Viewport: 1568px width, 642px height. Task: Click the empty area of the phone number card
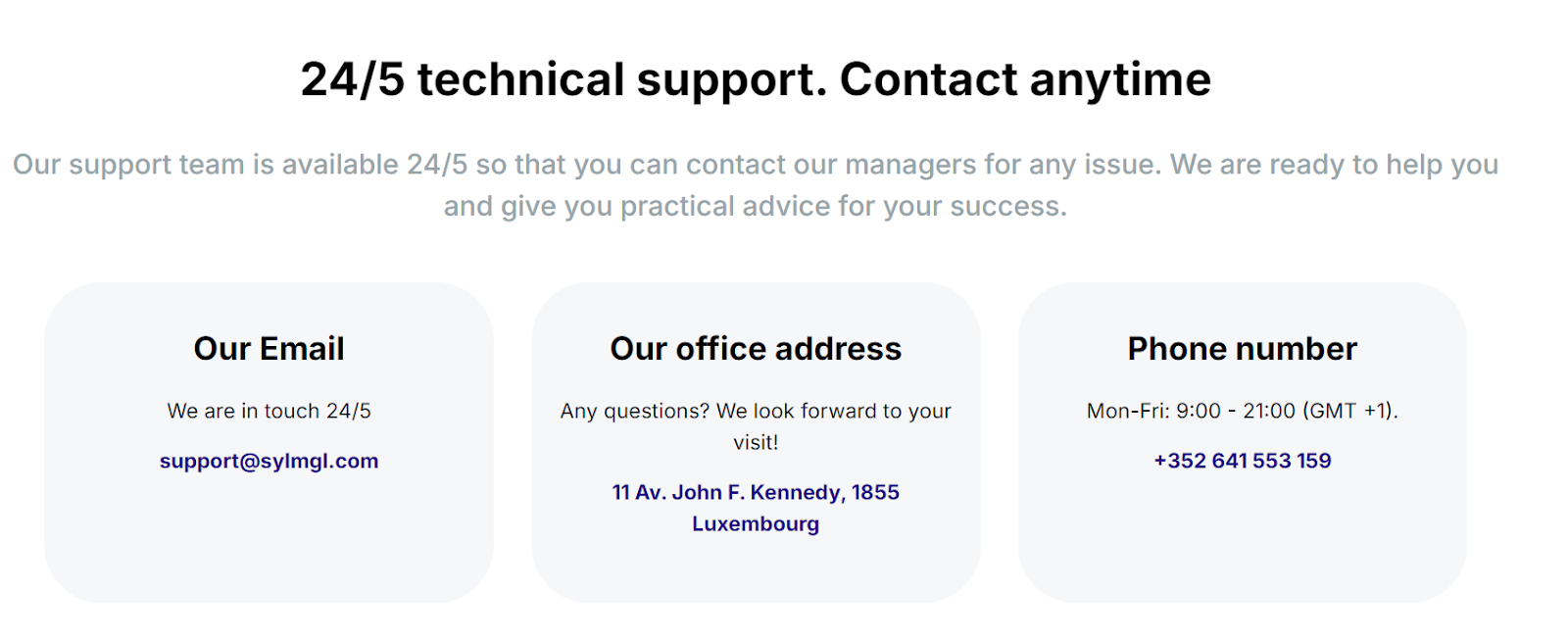[1242, 539]
